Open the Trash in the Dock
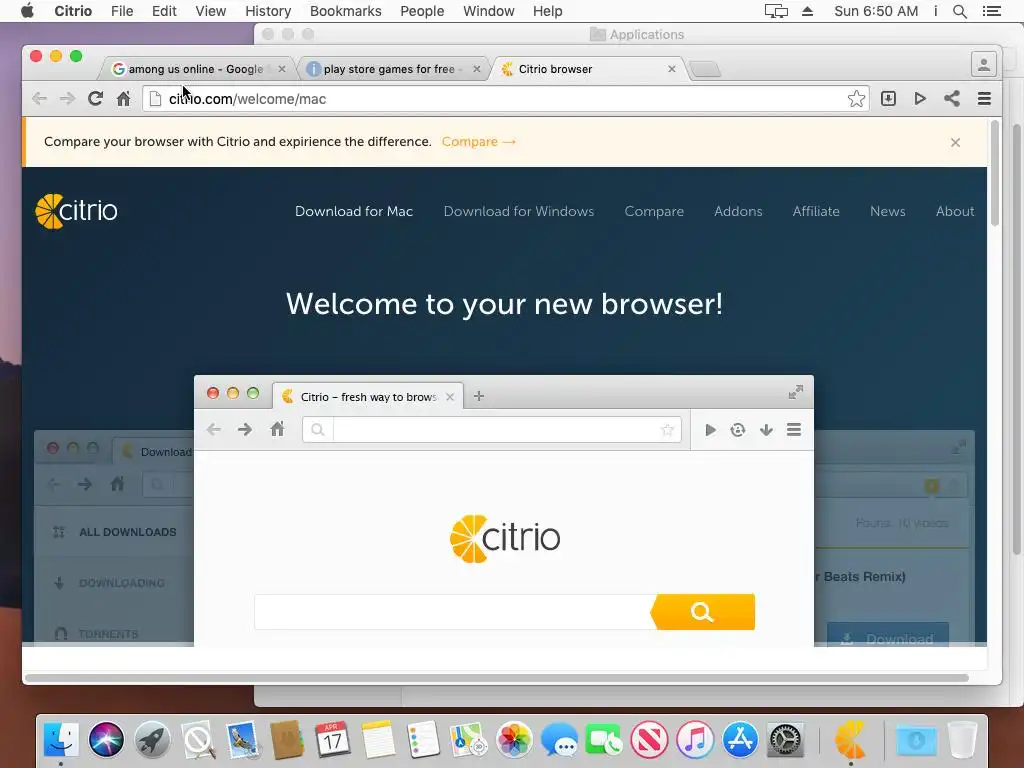1024x768 pixels. [962, 740]
